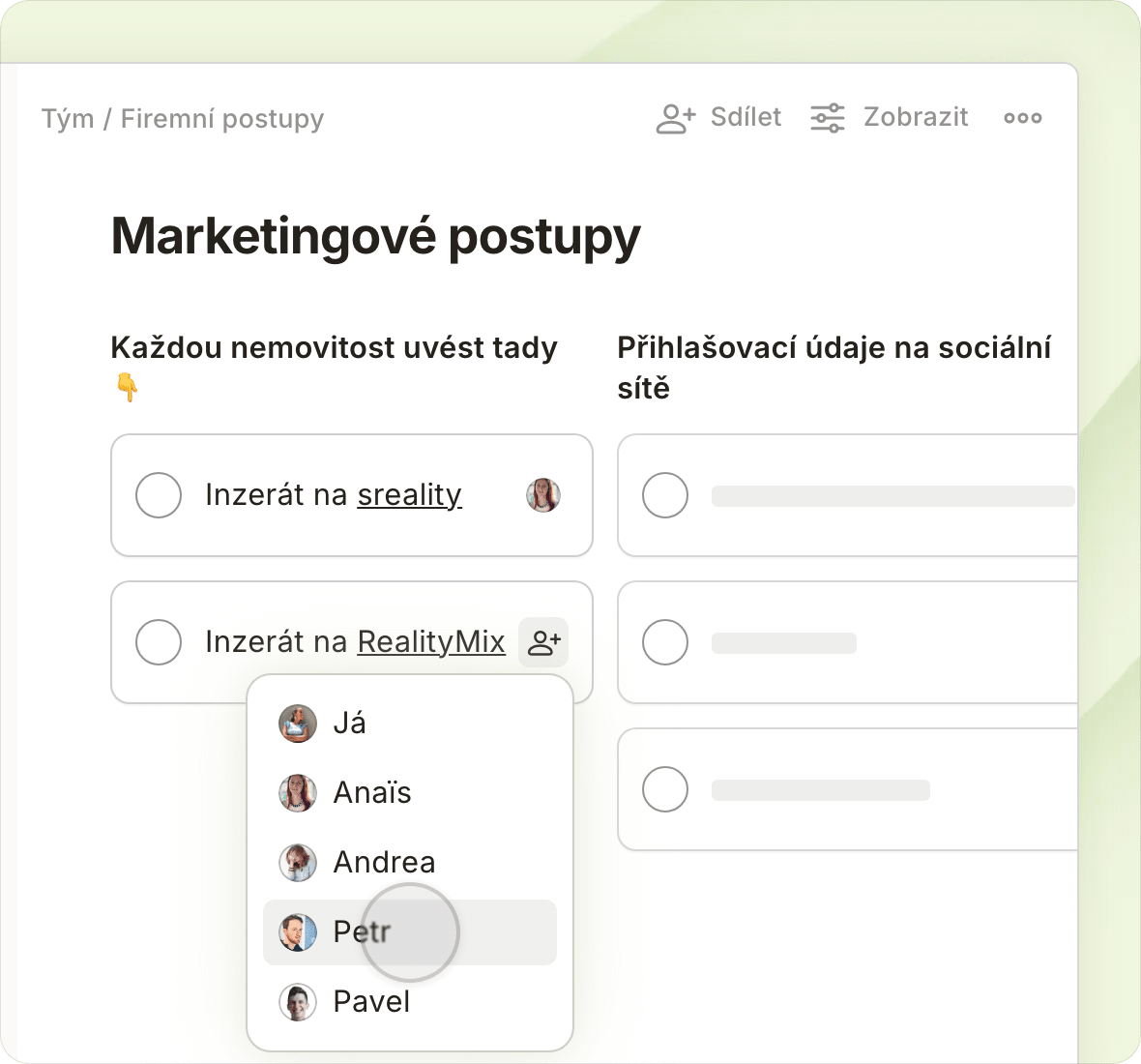Check off Inzerát na sreality task
Screen dimensions: 1141x1064
pyautogui.click(x=159, y=495)
